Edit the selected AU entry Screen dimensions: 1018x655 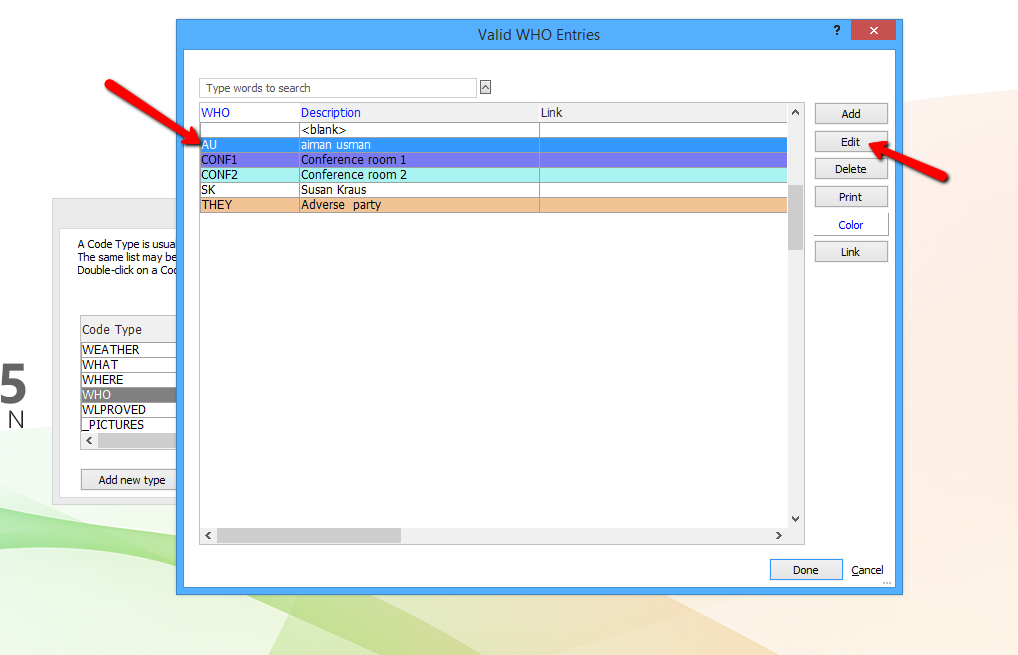point(850,141)
